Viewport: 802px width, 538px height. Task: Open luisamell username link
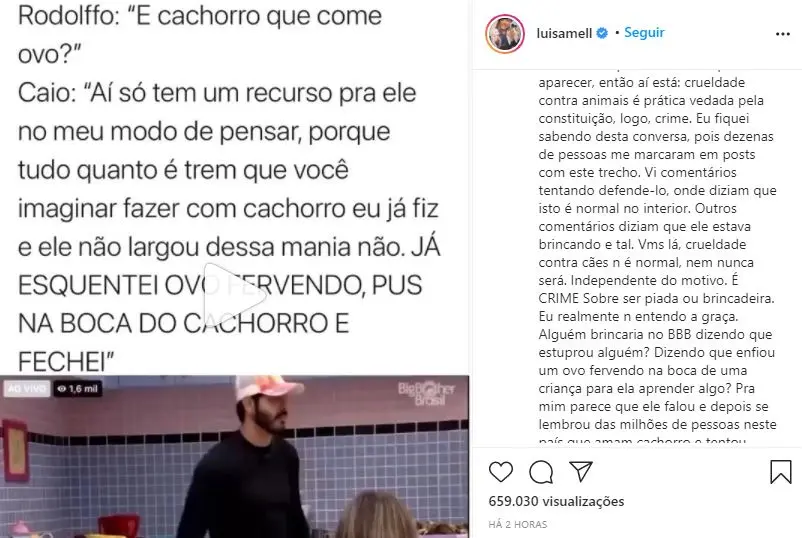click(564, 33)
